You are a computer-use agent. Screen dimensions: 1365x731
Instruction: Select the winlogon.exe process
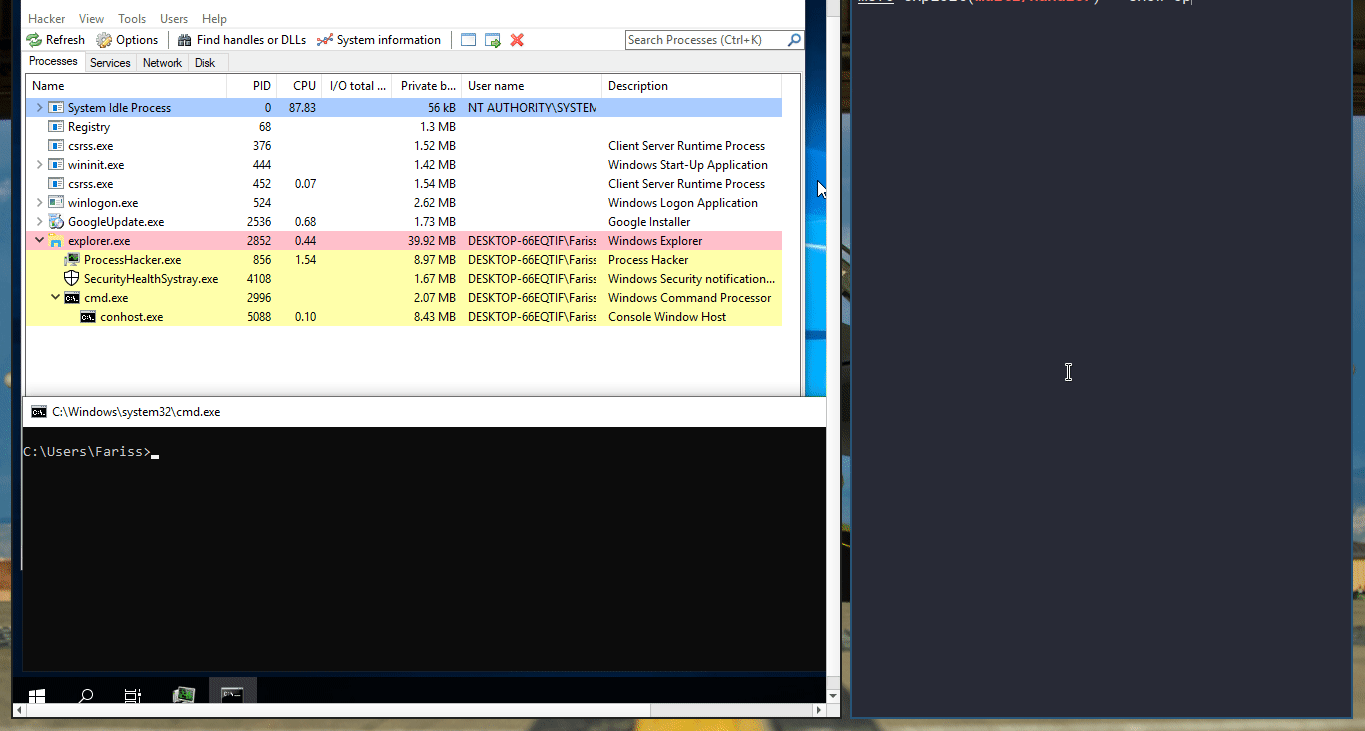click(404, 203)
